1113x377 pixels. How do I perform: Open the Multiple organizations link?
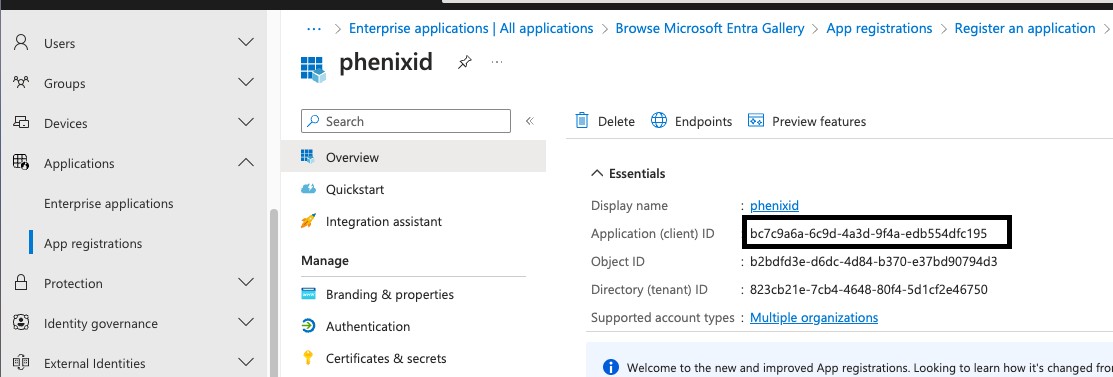(814, 317)
